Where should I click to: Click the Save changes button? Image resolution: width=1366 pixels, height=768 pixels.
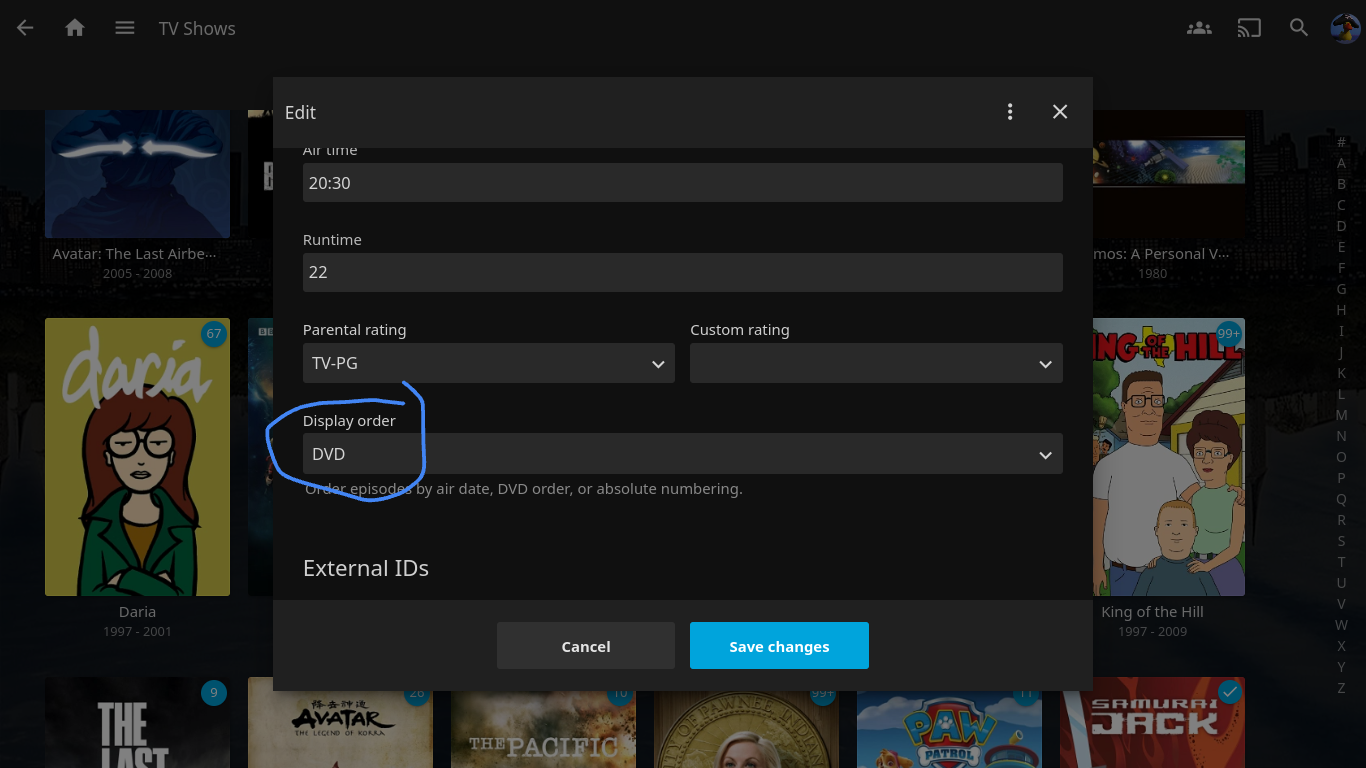[779, 646]
